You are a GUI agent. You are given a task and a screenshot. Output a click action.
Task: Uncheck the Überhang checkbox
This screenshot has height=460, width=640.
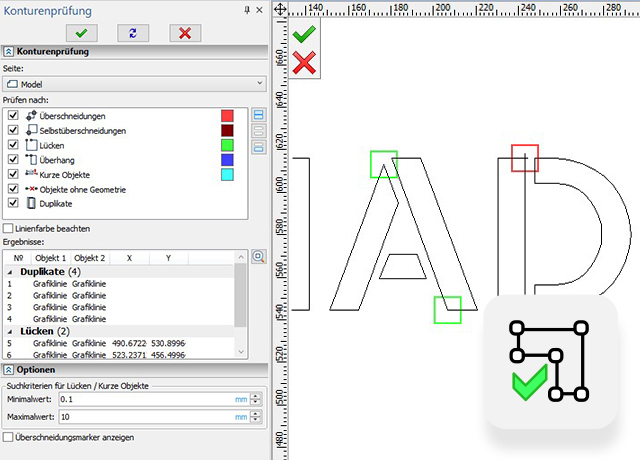tap(13, 160)
